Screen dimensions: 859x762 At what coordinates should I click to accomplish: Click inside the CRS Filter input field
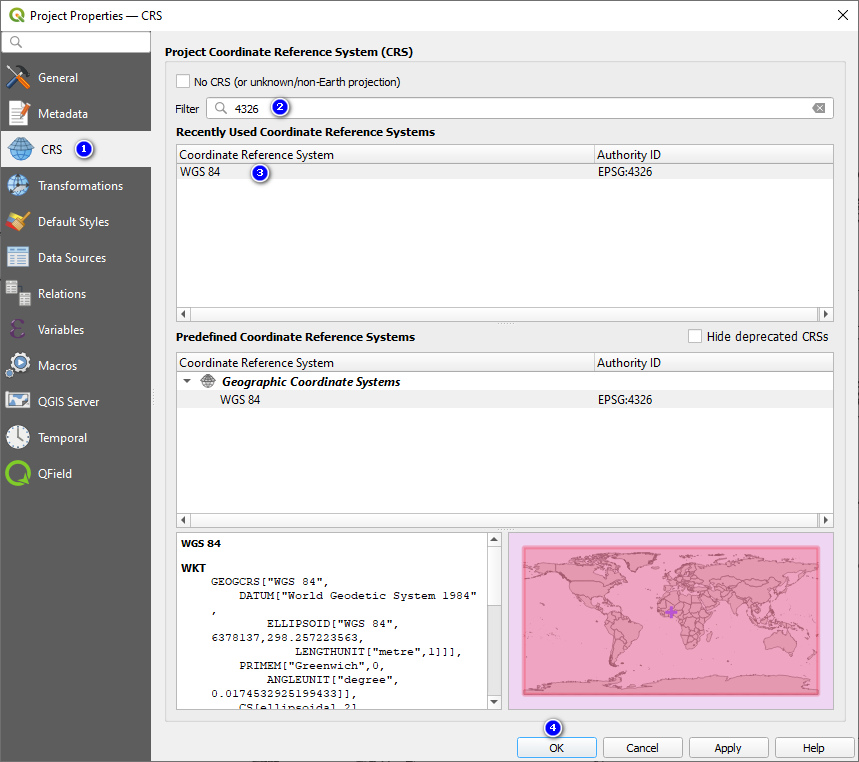click(519, 108)
